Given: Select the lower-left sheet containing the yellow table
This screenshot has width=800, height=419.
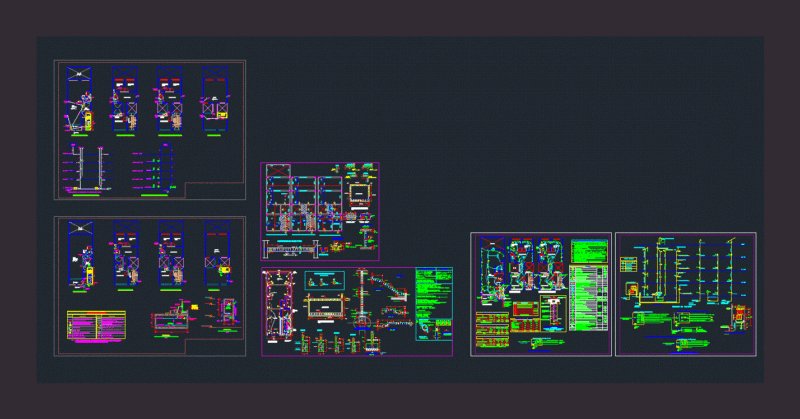Looking at the screenshot, I should [149, 286].
